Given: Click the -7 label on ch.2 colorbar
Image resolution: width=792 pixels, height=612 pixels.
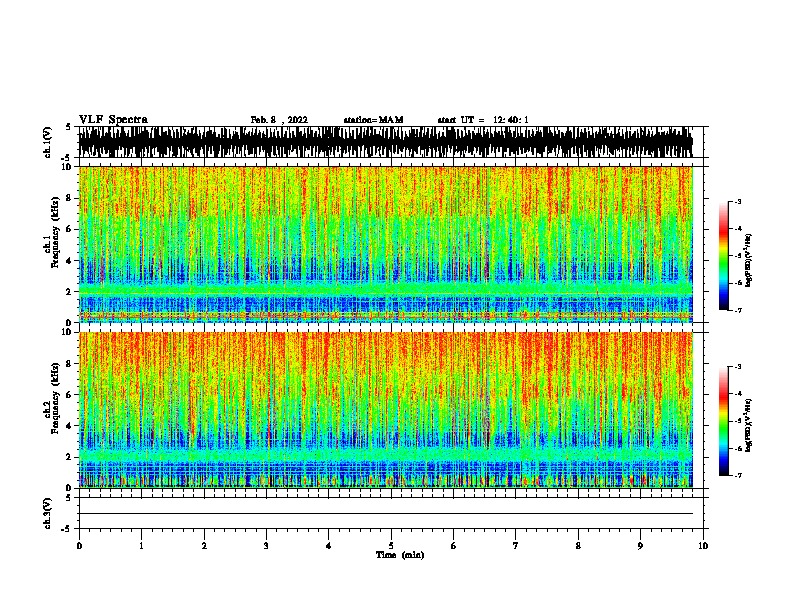Looking at the screenshot, I should click(x=737, y=475).
